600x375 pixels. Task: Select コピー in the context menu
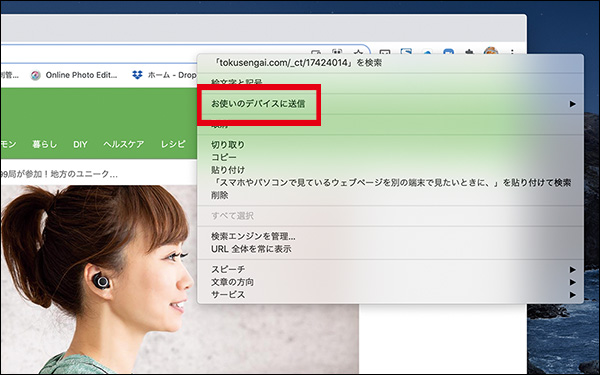[390, 157]
